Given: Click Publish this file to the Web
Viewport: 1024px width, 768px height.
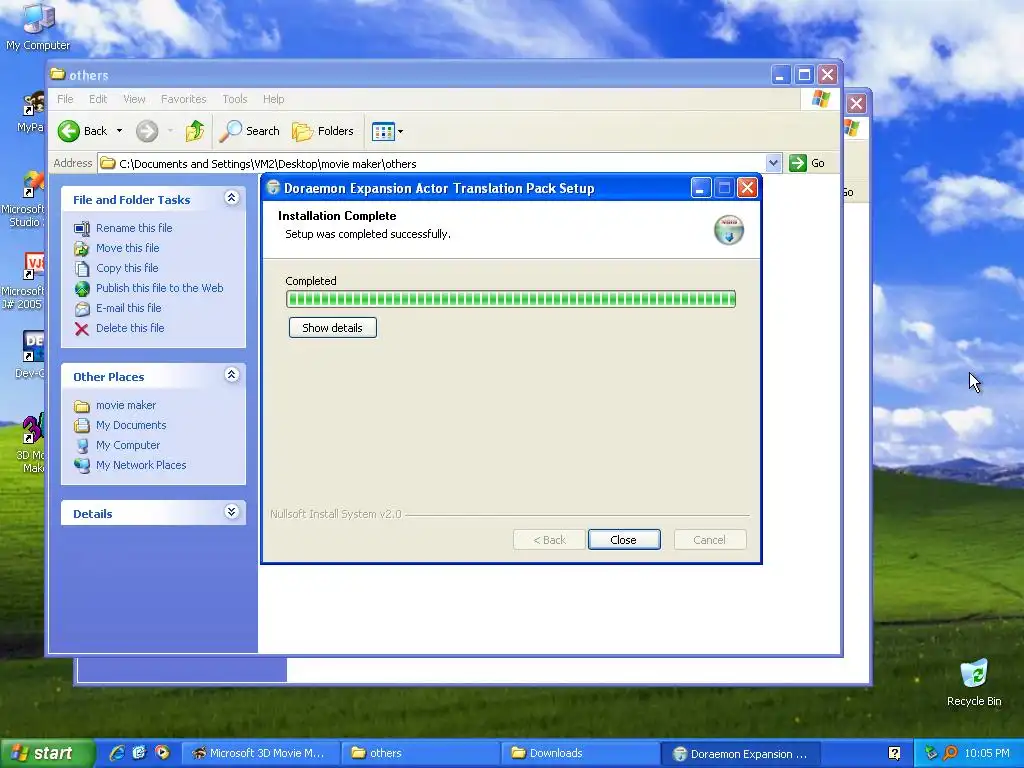Looking at the screenshot, I should [x=159, y=288].
